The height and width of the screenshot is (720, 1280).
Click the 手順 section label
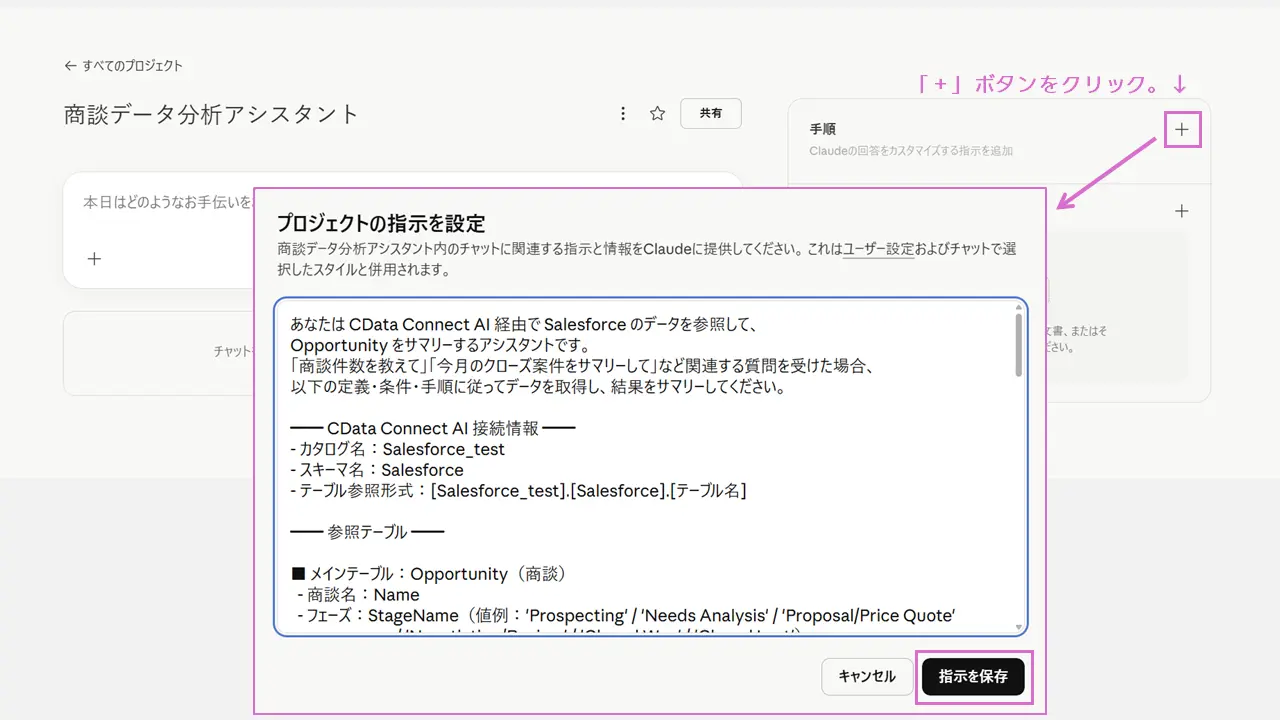[x=823, y=129]
